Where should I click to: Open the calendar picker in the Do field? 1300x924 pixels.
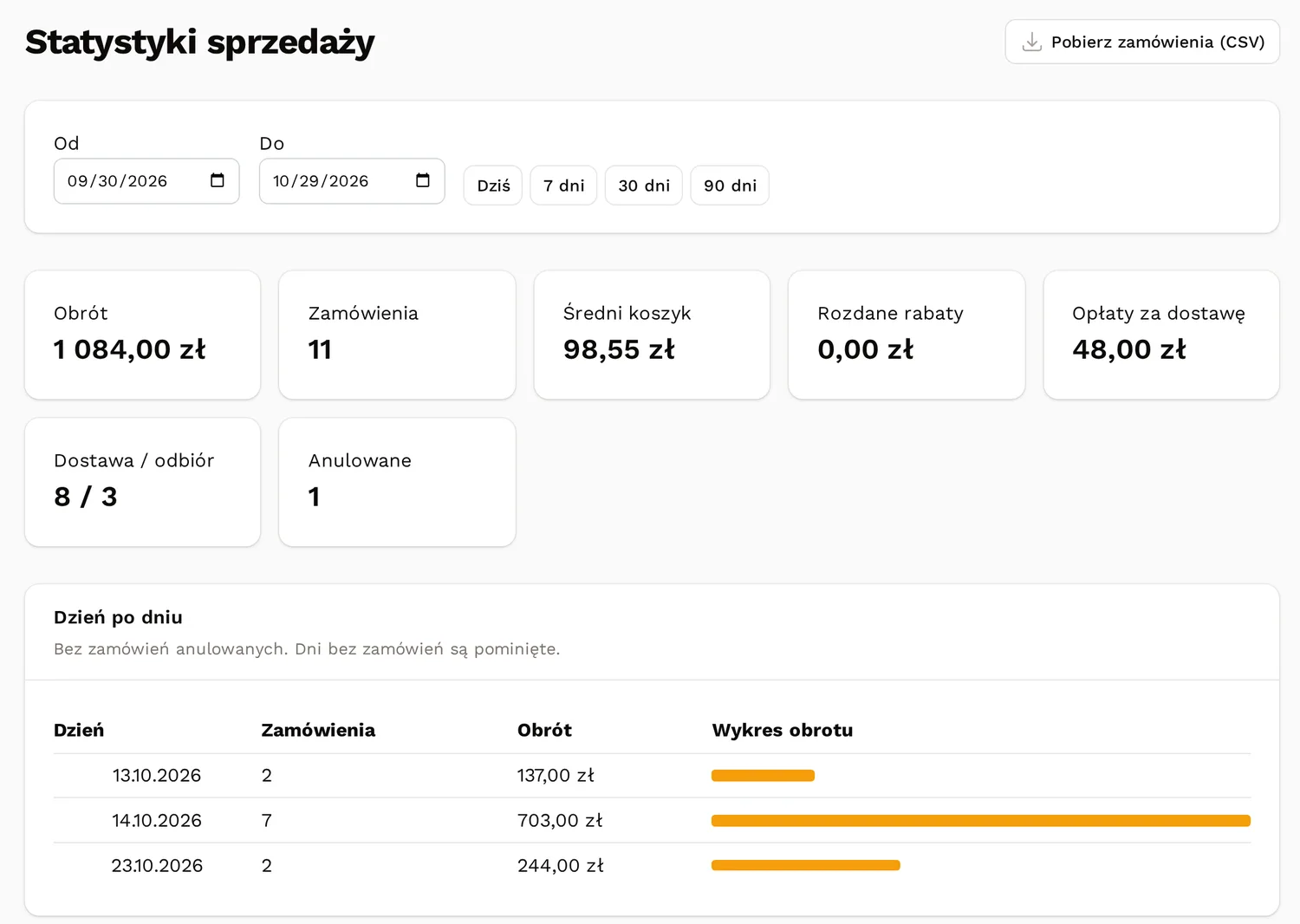(x=423, y=180)
